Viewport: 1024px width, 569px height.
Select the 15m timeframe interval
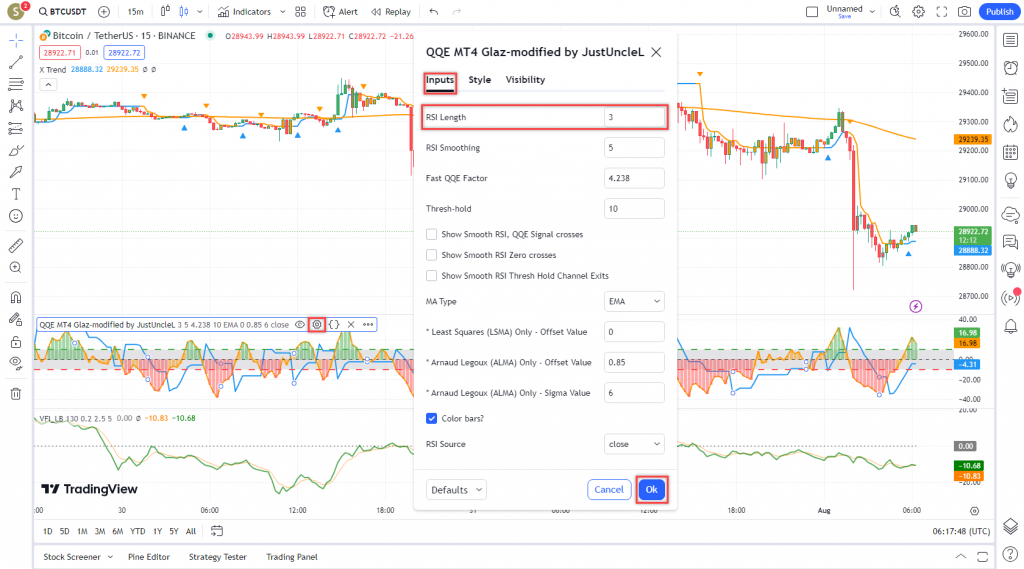(x=135, y=12)
